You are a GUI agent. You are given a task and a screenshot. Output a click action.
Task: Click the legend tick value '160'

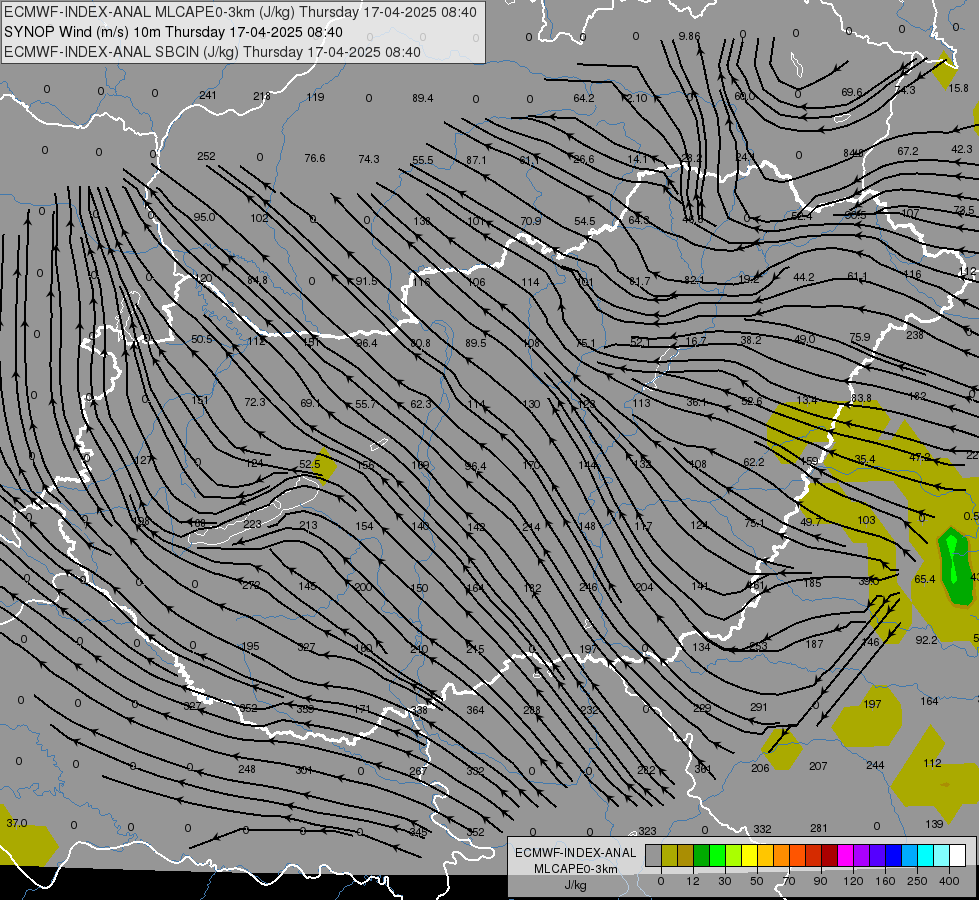click(x=885, y=881)
